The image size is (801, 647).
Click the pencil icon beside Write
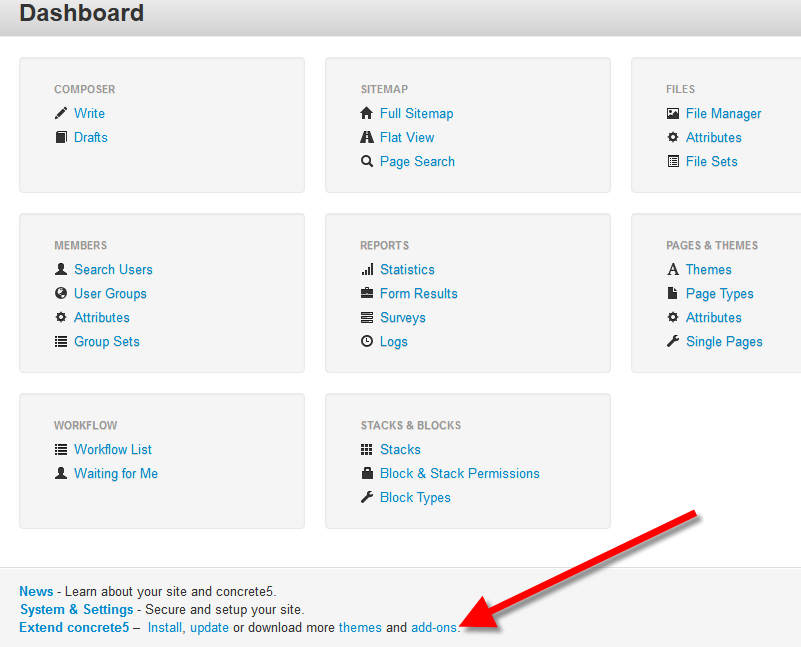click(x=61, y=114)
